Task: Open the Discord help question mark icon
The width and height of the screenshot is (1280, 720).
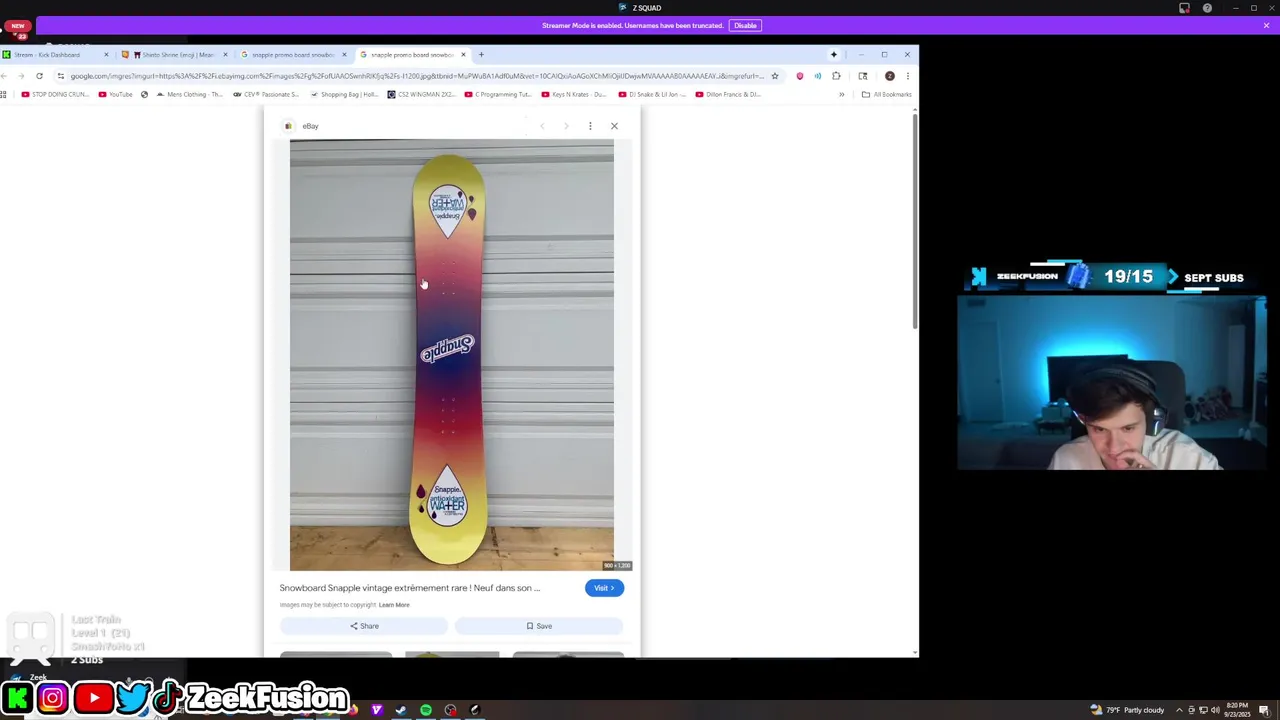Action: click(1207, 8)
